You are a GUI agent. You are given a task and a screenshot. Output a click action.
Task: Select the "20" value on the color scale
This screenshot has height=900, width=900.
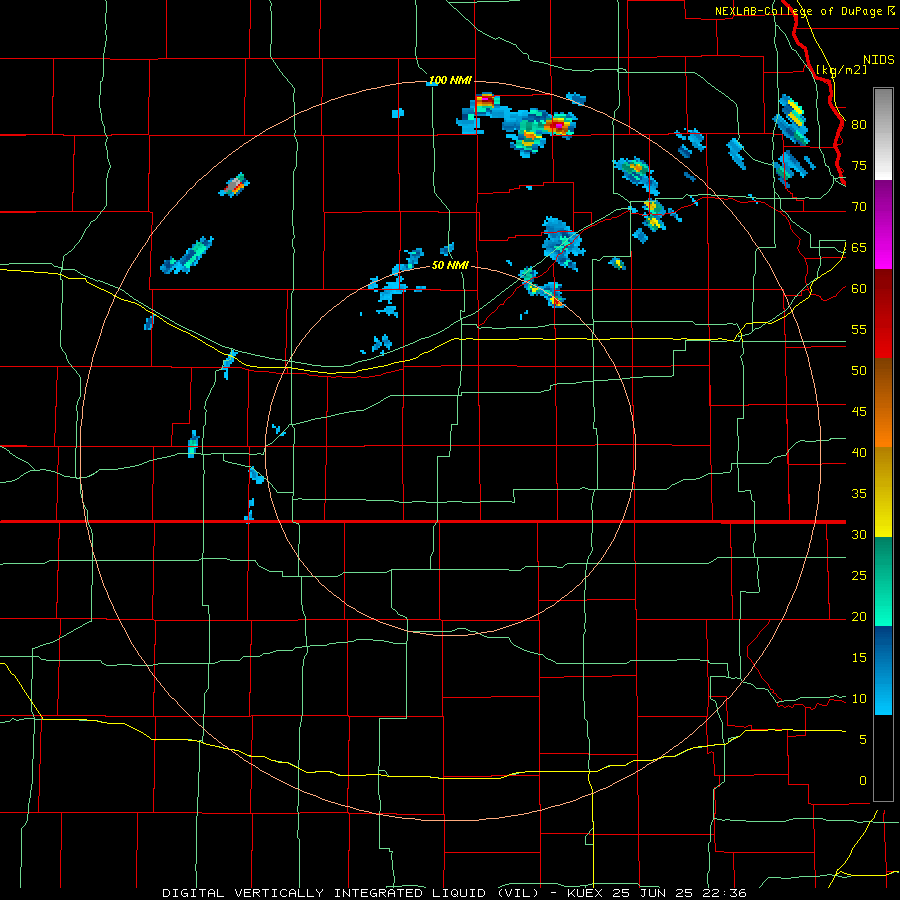[859, 616]
